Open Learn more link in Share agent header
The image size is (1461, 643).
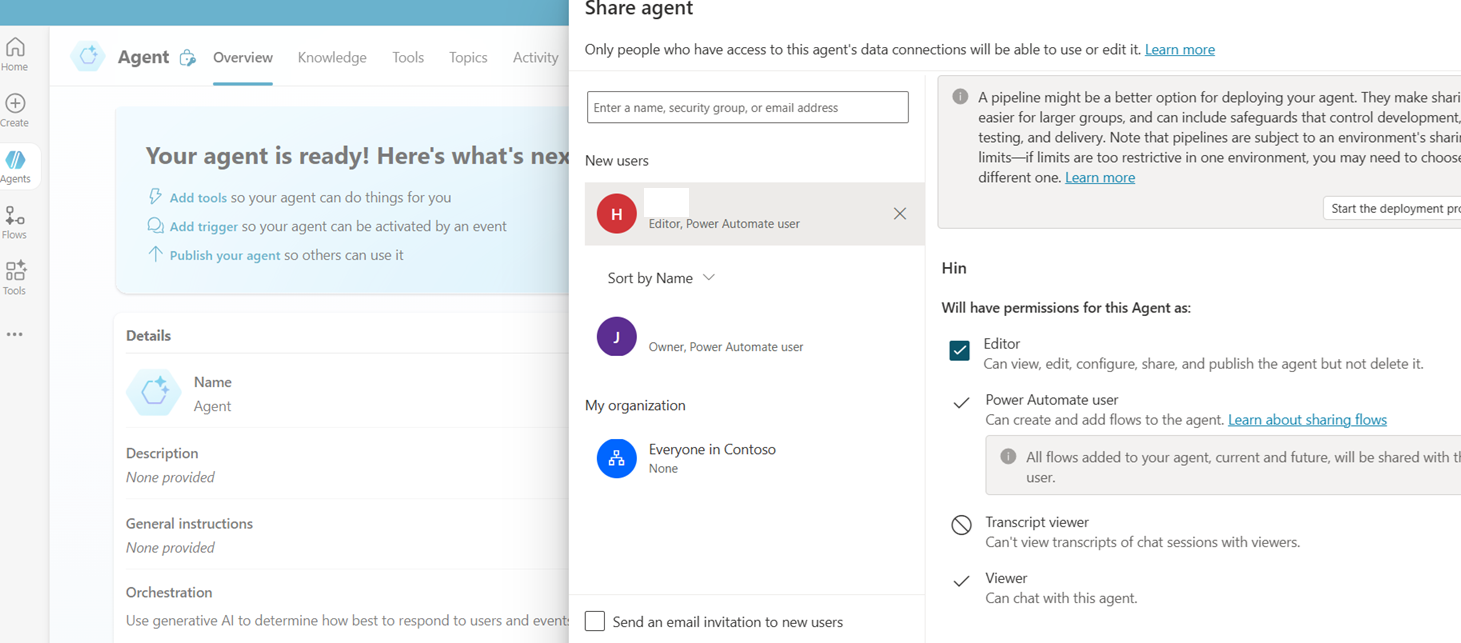pos(1180,49)
